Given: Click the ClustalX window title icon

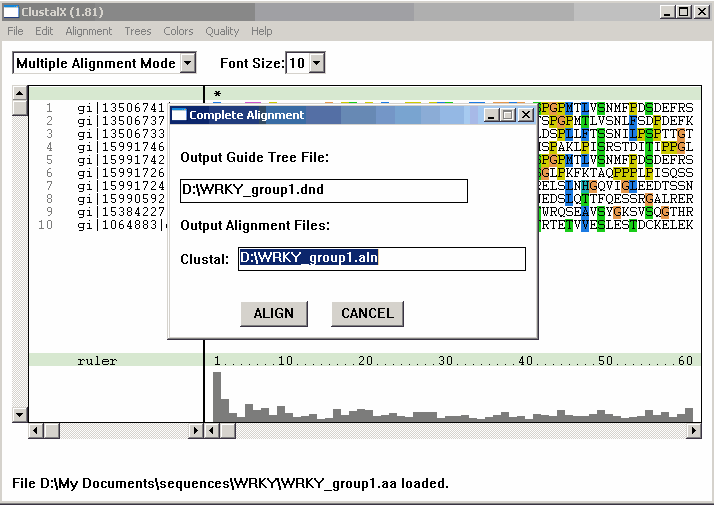Looking at the screenshot, I should [11, 12].
